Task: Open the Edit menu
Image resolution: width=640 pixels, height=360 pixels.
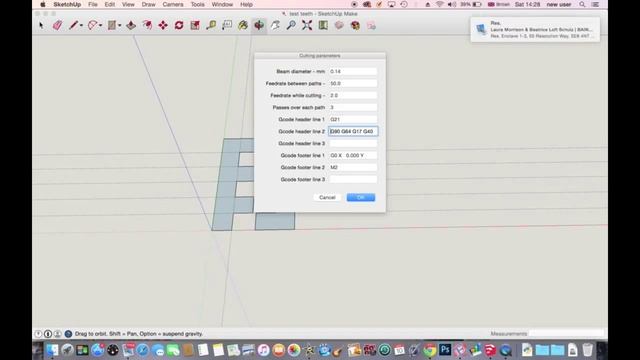Action: click(x=109, y=4)
